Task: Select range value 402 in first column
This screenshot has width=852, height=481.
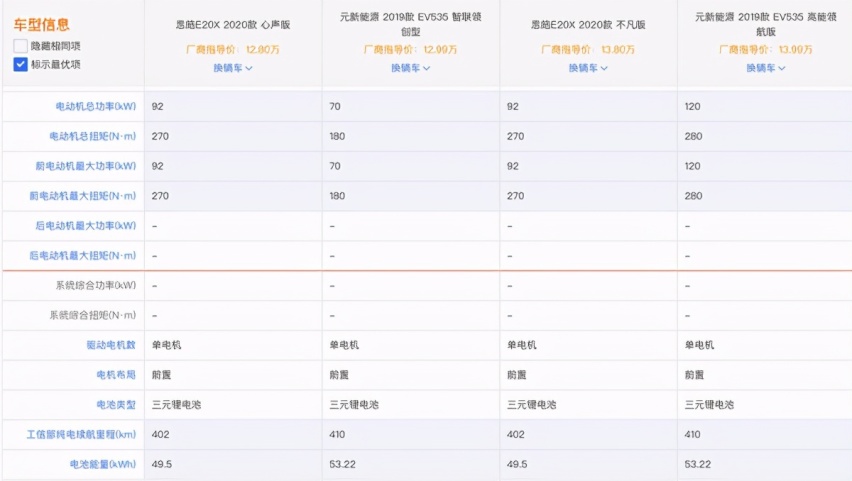Action: click(160, 435)
